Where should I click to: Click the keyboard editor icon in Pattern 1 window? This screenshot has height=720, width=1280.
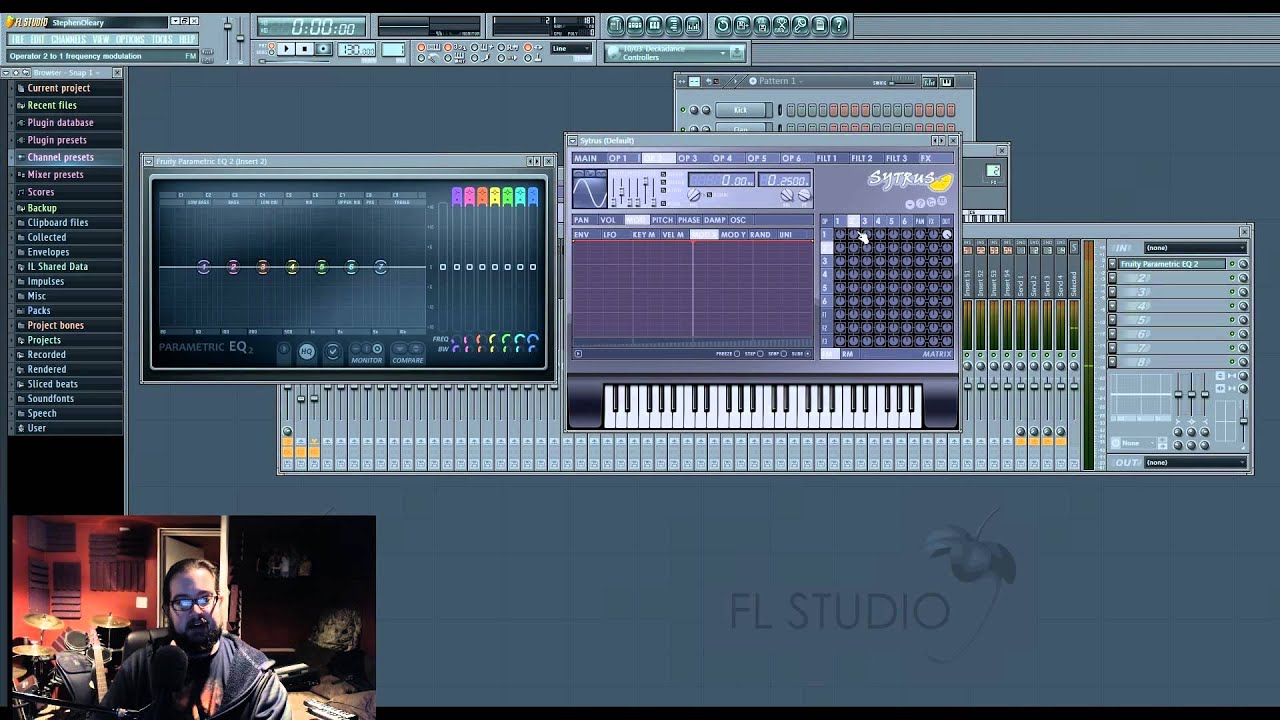pyautogui.click(x=947, y=82)
